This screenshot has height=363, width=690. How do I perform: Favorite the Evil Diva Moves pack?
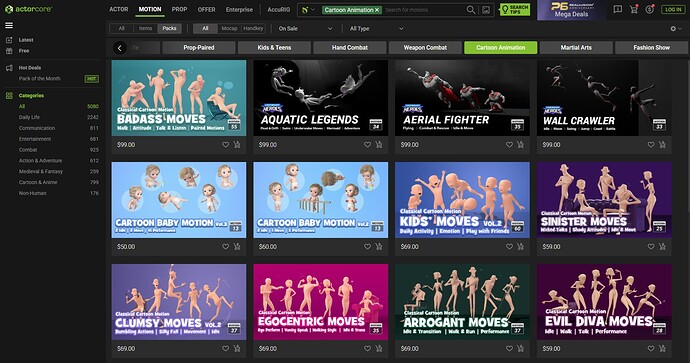click(x=651, y=348)
